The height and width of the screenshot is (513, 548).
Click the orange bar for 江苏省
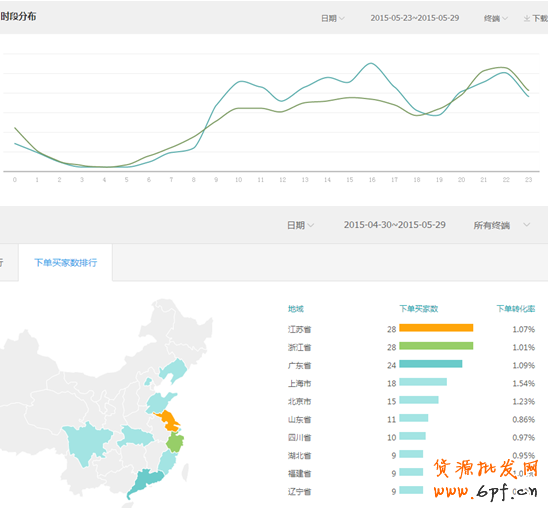[436, 328]
